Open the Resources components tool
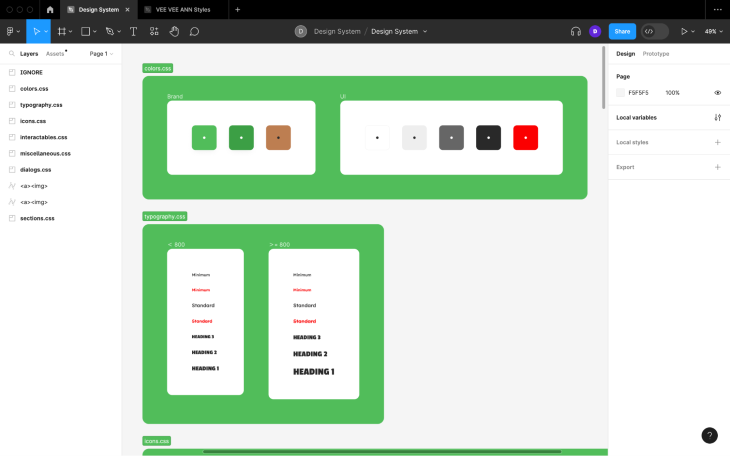 coord(154,31)
